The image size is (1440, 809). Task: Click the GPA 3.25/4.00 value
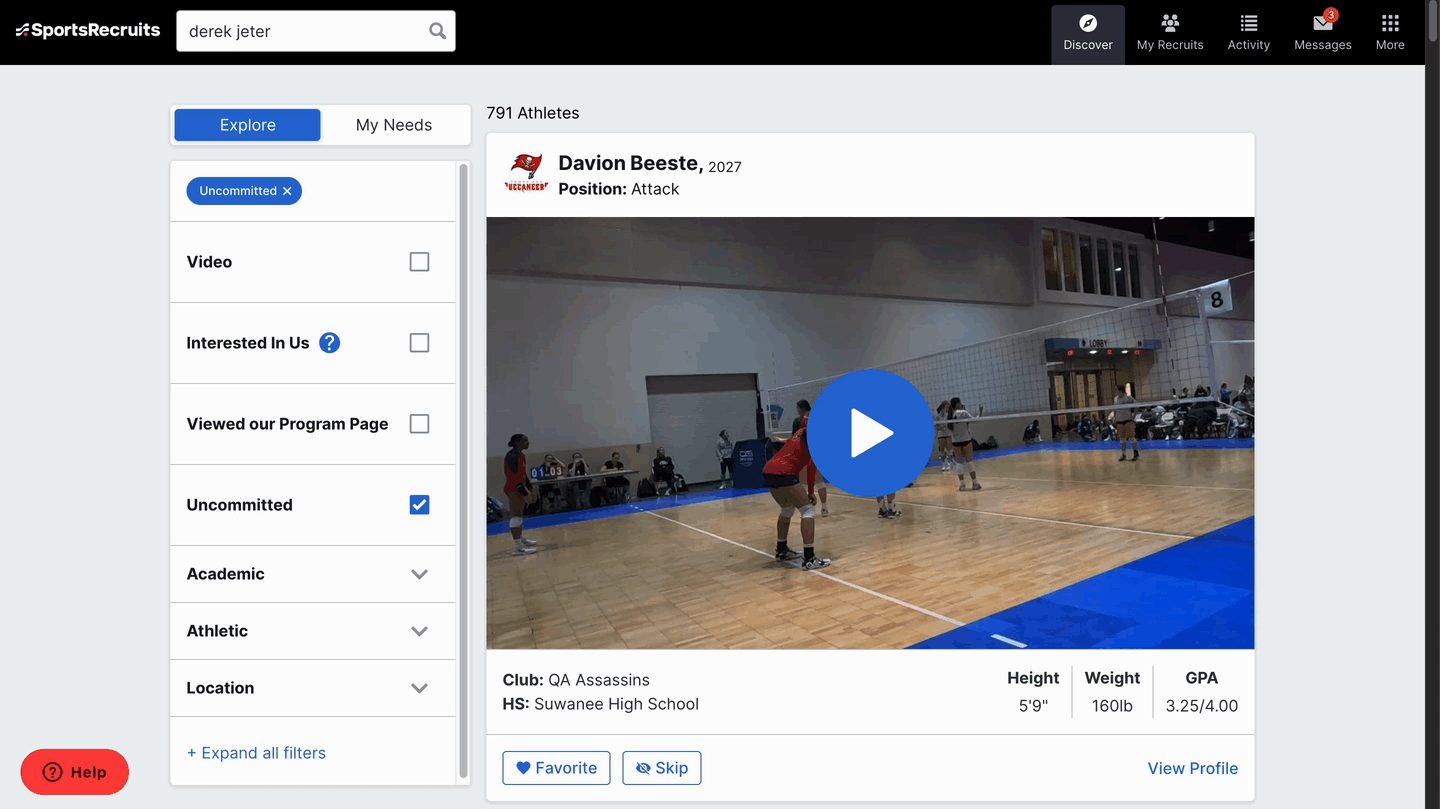click(1201, 706)
